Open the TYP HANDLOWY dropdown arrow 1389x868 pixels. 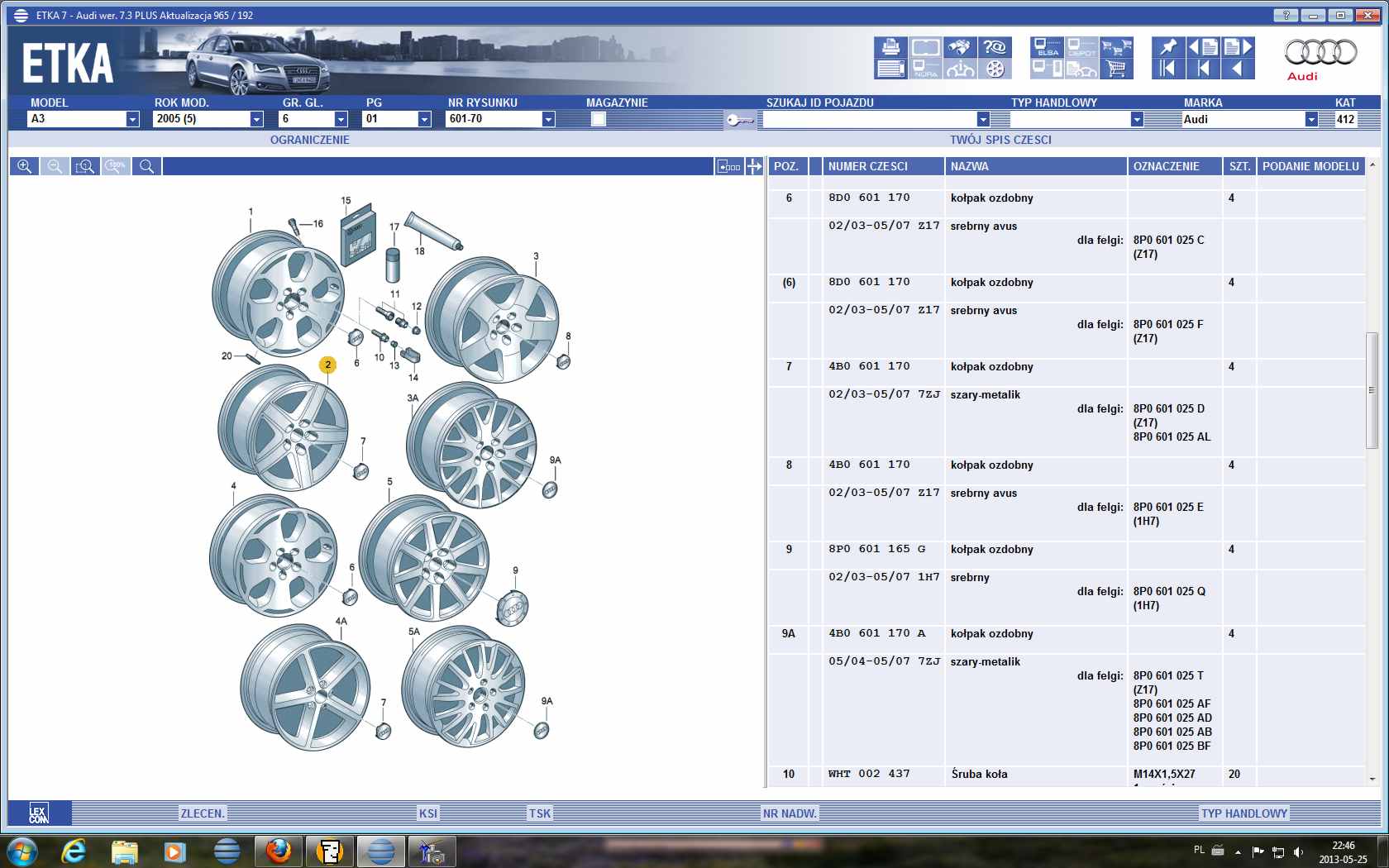click(x=1137, y=119)
